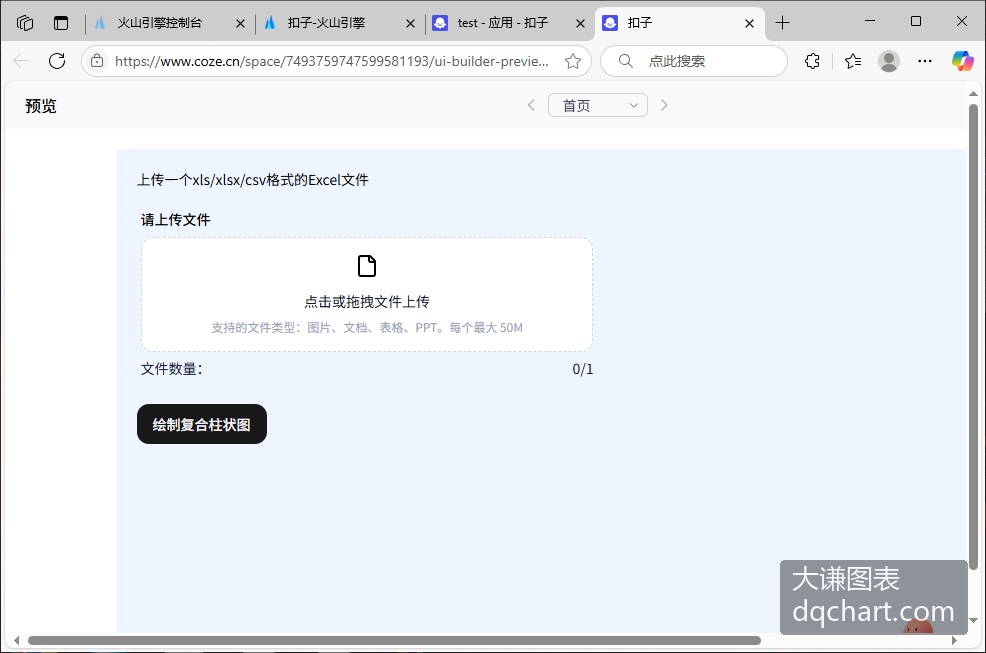View site information lock icon
Screen dimensions: 986x653
tap(97, 61)
